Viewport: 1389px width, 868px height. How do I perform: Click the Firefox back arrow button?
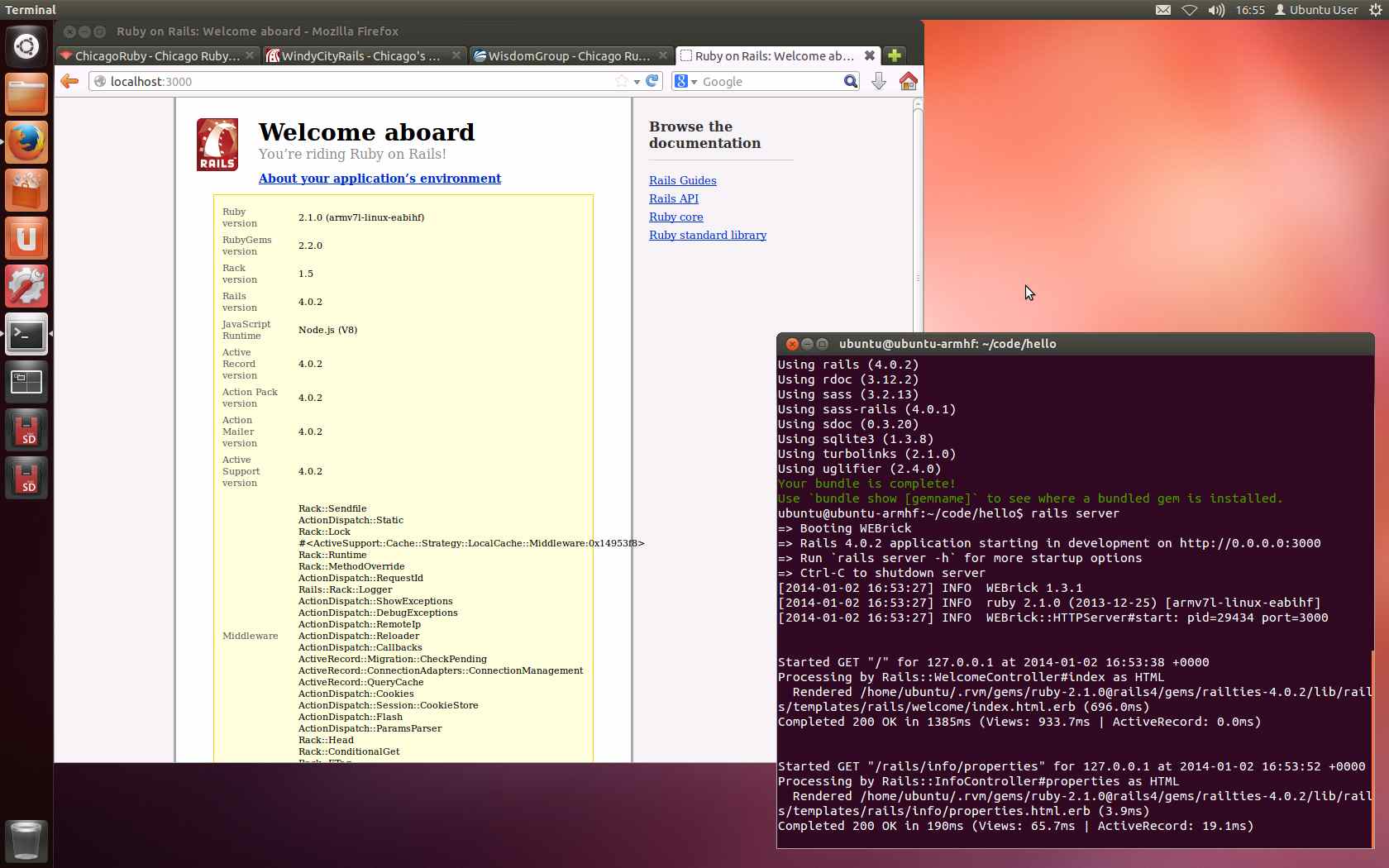[70, 81]
